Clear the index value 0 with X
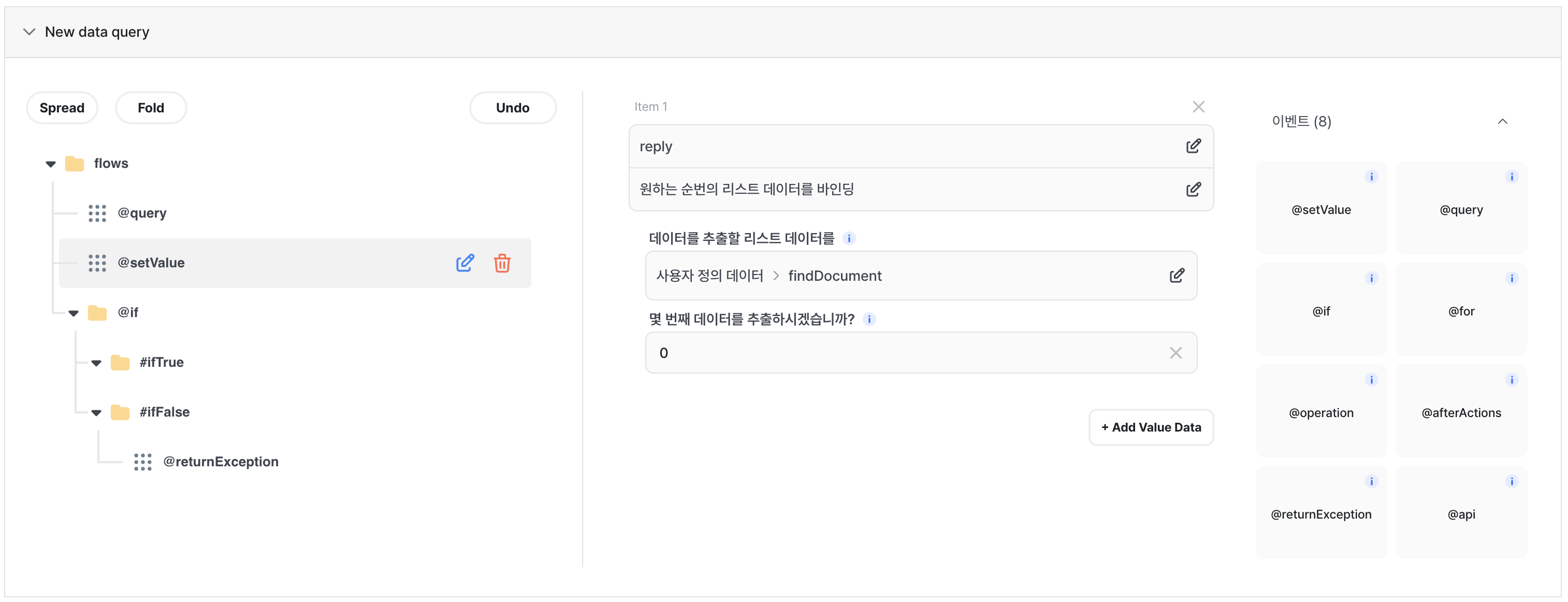Viewport: 1568px width, 602px height. coord(1175,353)
